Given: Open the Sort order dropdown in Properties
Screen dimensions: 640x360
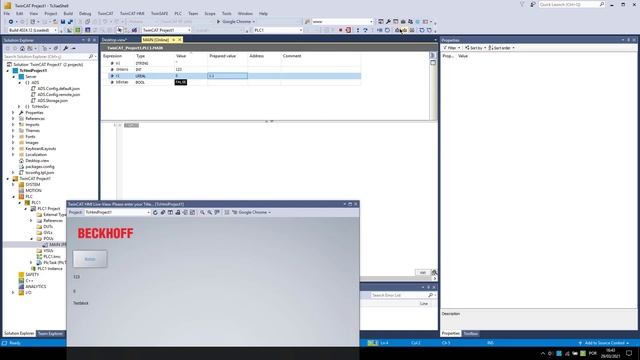Looking at the screenshot, I should tap(502, 48).
